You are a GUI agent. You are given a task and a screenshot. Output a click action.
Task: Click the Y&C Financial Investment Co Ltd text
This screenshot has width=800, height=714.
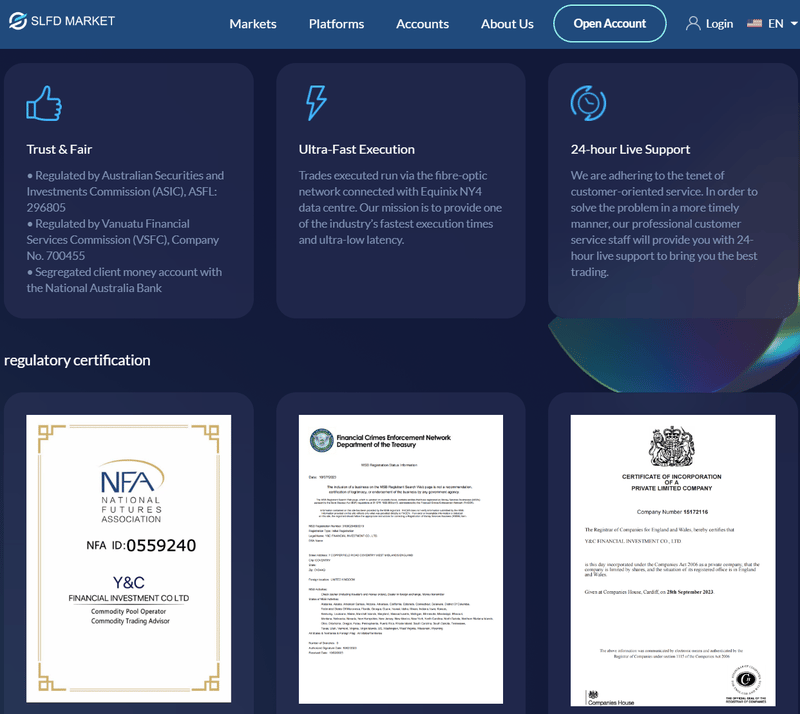click(x=129, y=589)
